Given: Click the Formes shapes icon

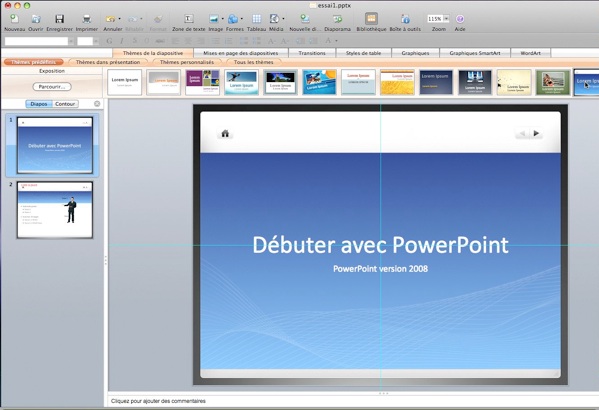Looking at the screenshot, I should tap(233, 19).
